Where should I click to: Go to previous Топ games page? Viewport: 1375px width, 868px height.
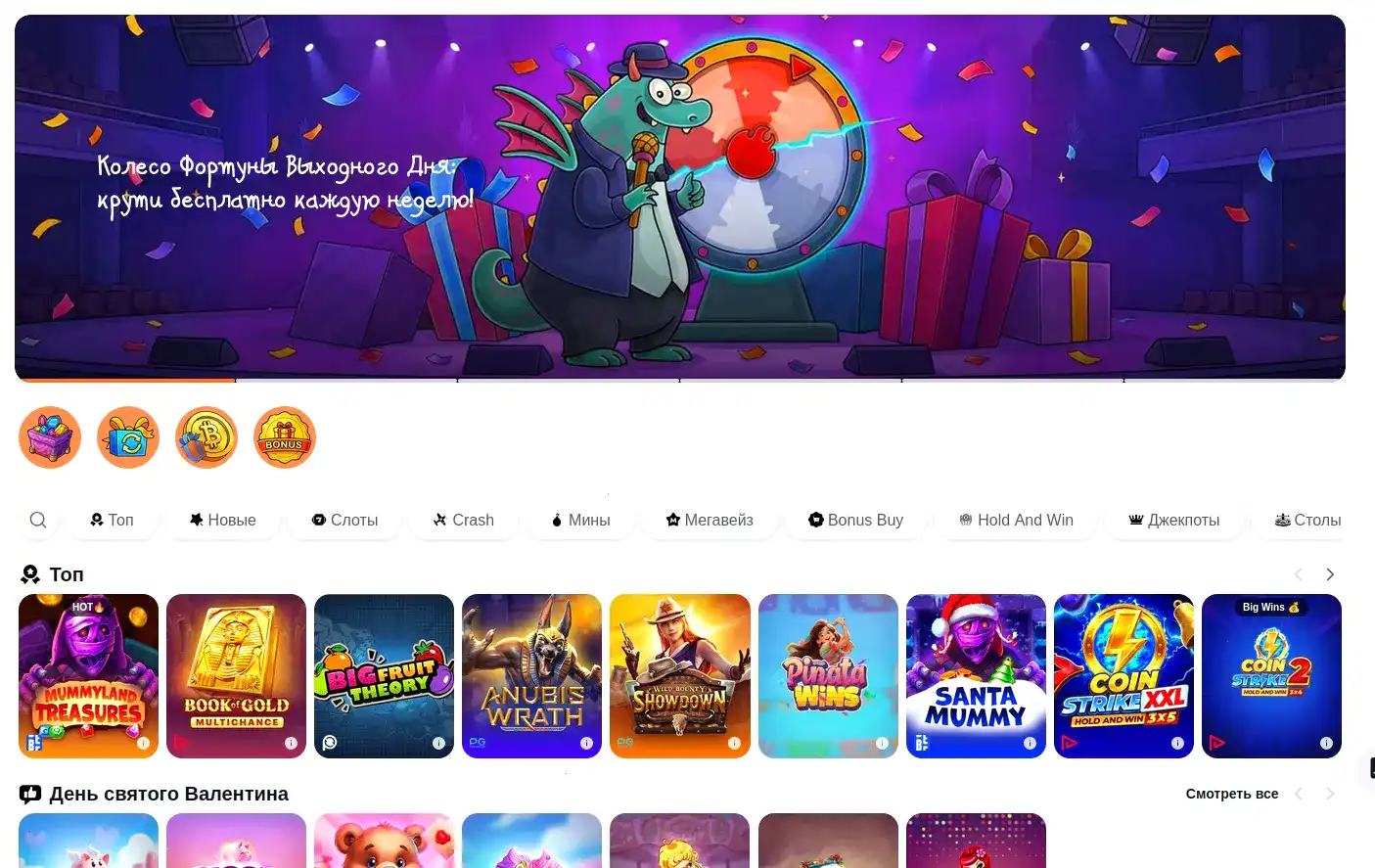pos(1299,574)
